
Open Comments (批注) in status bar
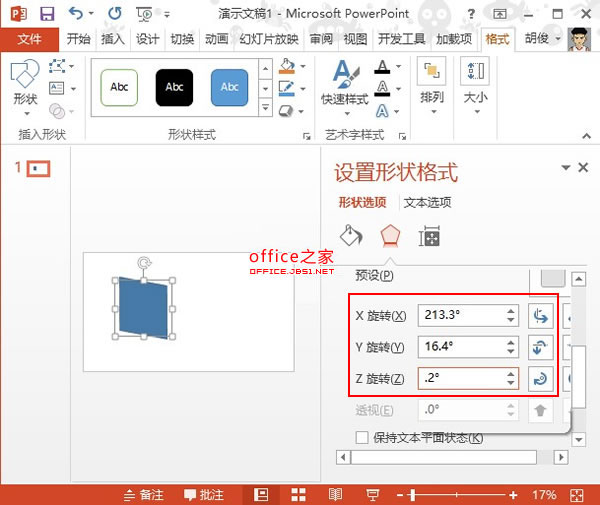[204, 495]
